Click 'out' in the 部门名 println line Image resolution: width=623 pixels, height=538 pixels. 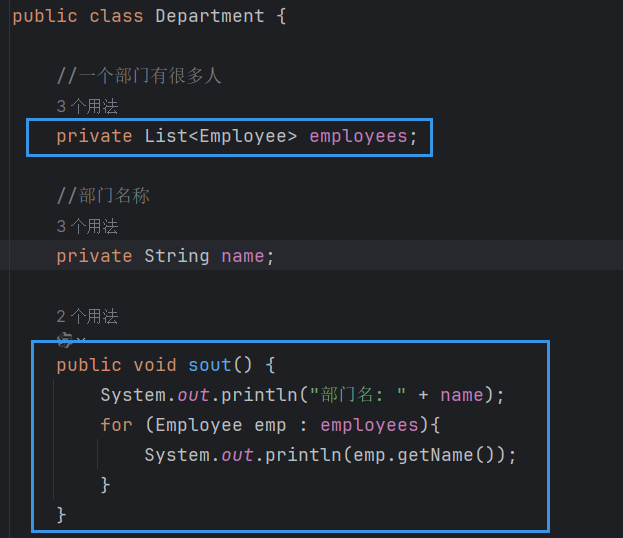(x=193, y=395)
